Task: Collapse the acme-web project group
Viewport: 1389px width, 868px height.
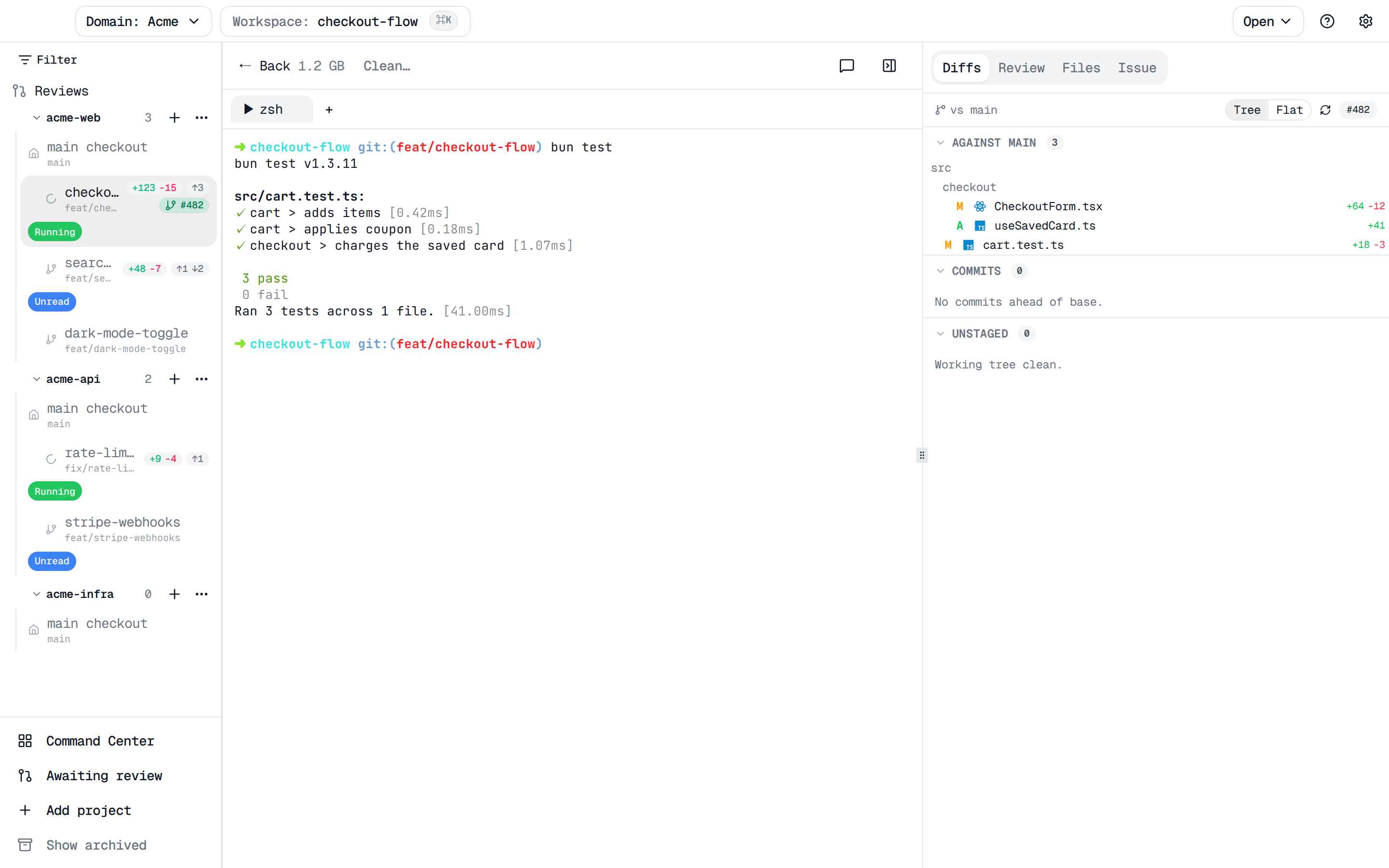Action: coord(36,118)
